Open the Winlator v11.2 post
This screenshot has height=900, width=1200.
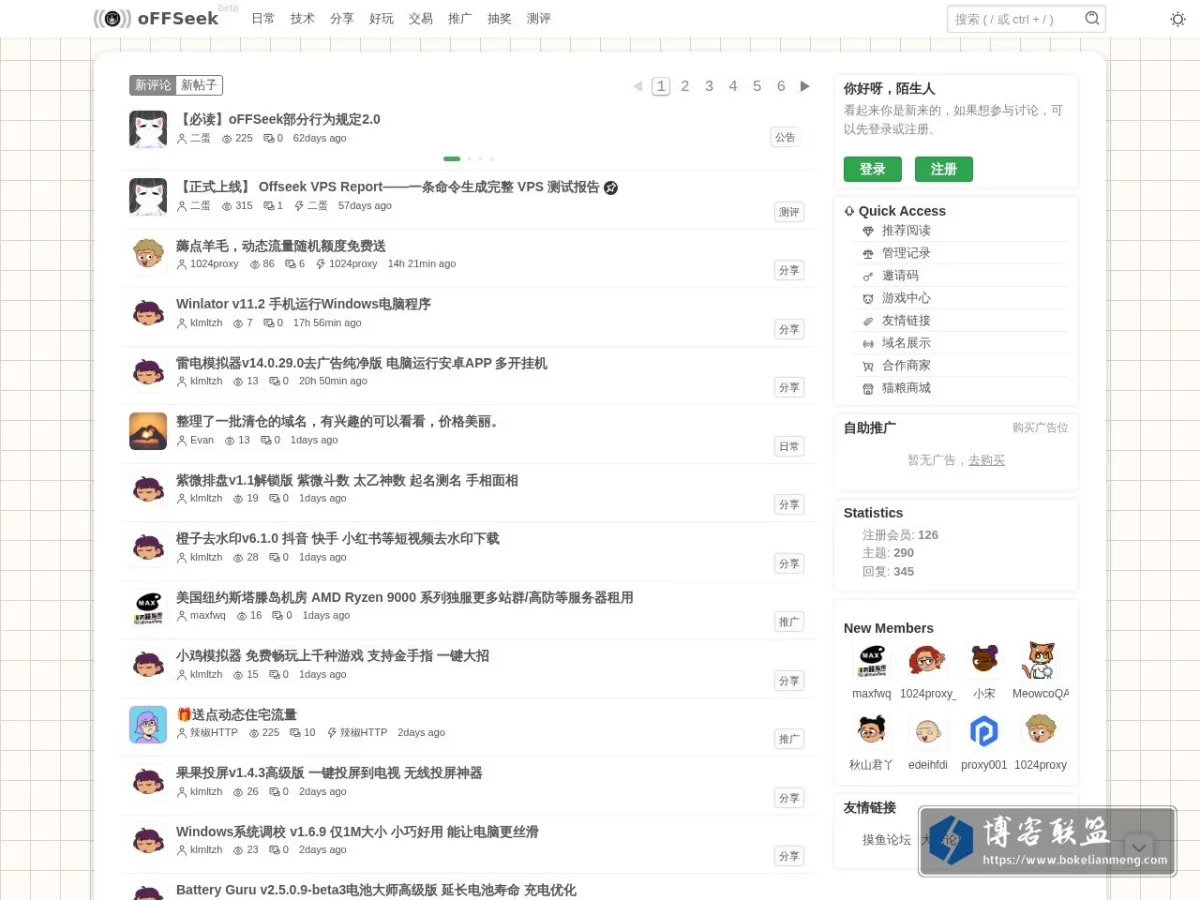coord(303,304)
